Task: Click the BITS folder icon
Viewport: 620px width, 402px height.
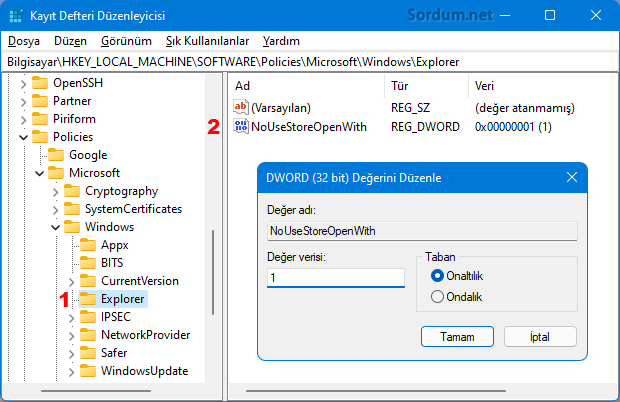Action: [88, 263]
